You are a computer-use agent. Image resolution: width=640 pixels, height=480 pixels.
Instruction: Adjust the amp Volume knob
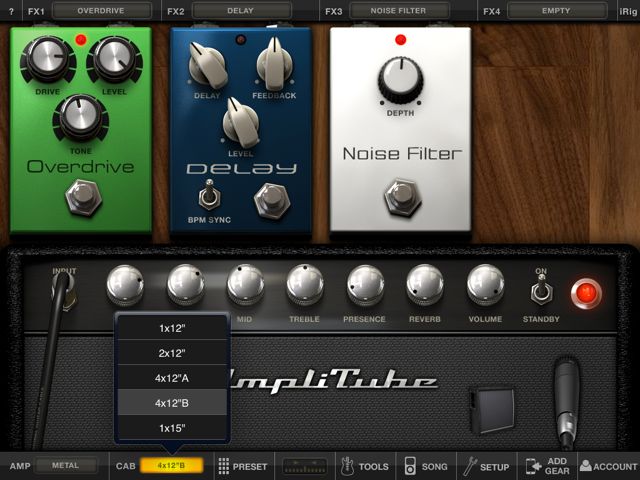coord(485,285)
